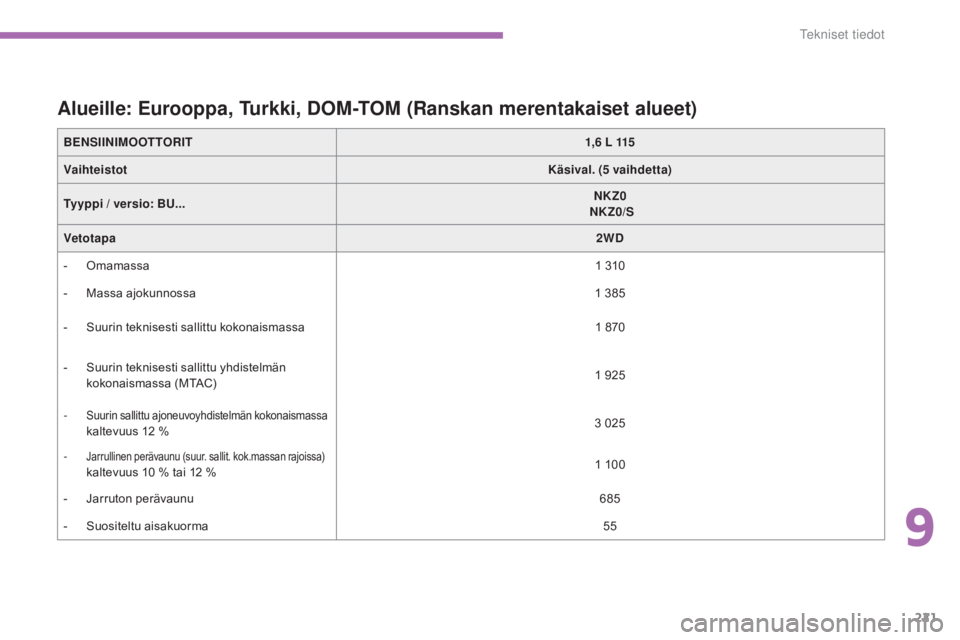
Task: Select 'Suurin sallittu ajoneuvoyhdistelmän kokonaismassa' label
Action: pos(207,416)
